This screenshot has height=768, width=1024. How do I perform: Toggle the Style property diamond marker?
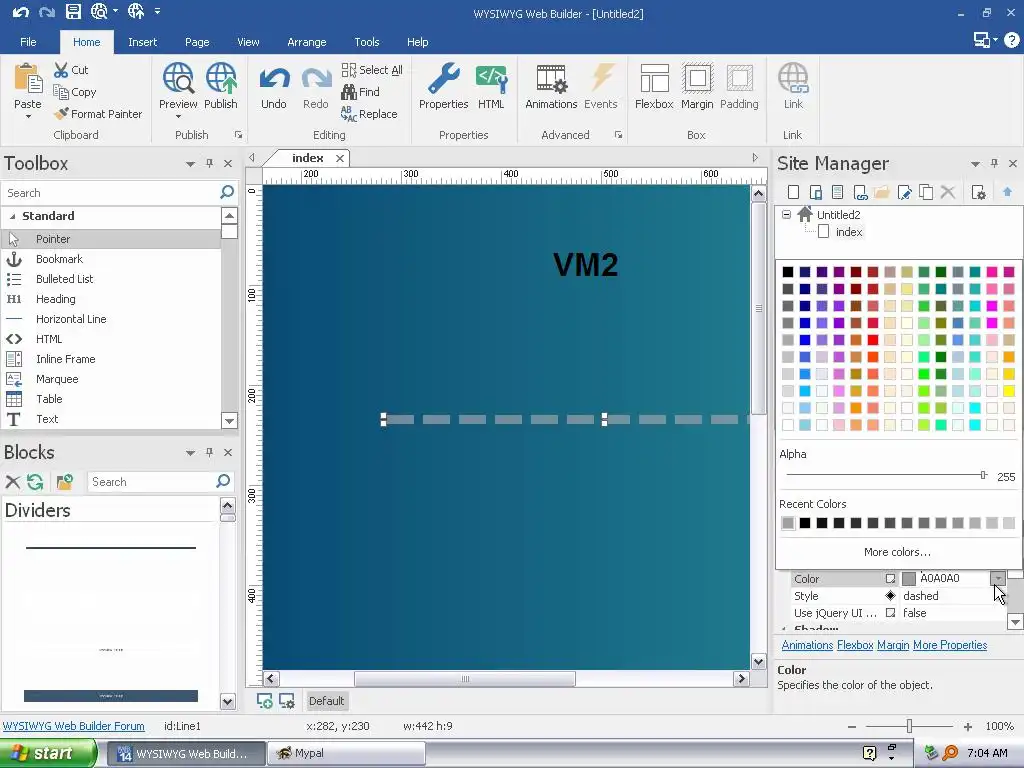tap(890, 596)
